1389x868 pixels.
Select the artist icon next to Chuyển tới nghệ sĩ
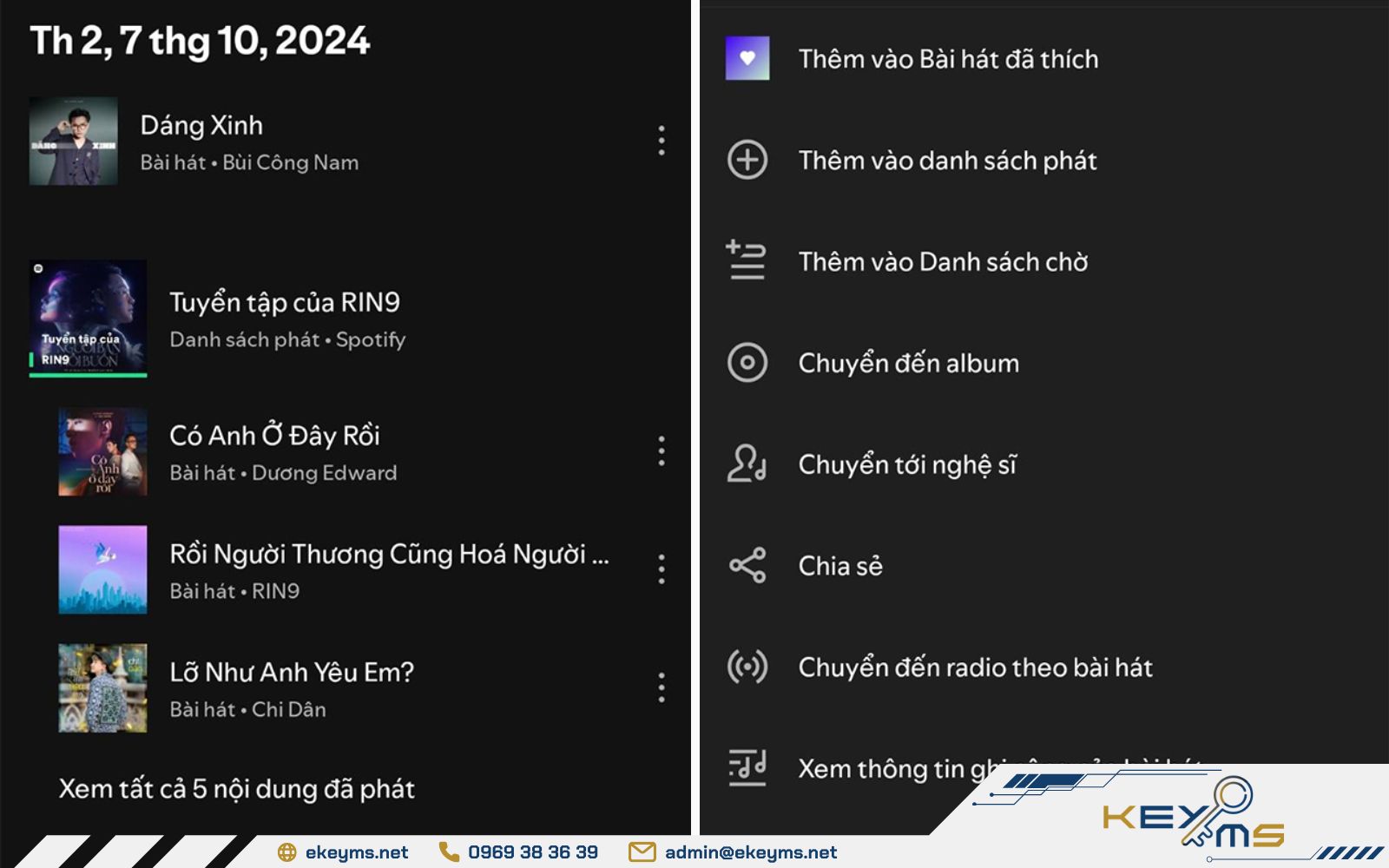(x=747, y=464)
